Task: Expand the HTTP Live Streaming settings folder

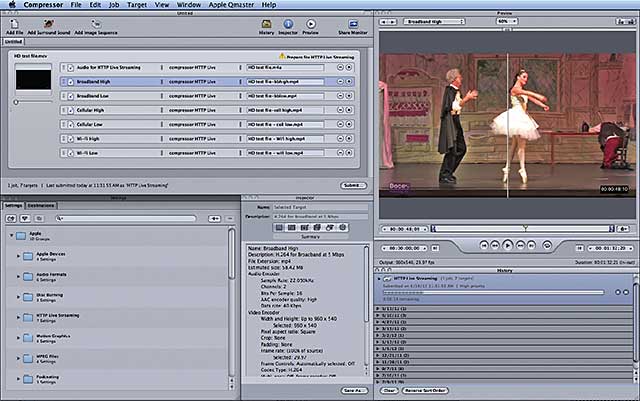Action: 18,317
